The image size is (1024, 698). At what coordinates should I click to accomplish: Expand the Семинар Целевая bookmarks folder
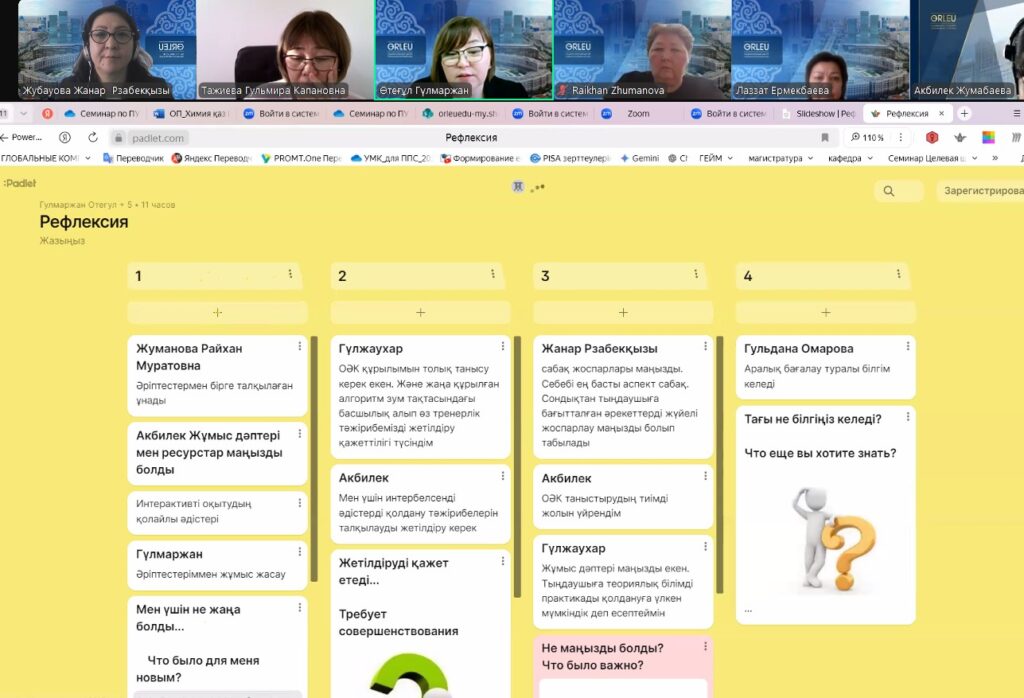(x=932, y=158)
